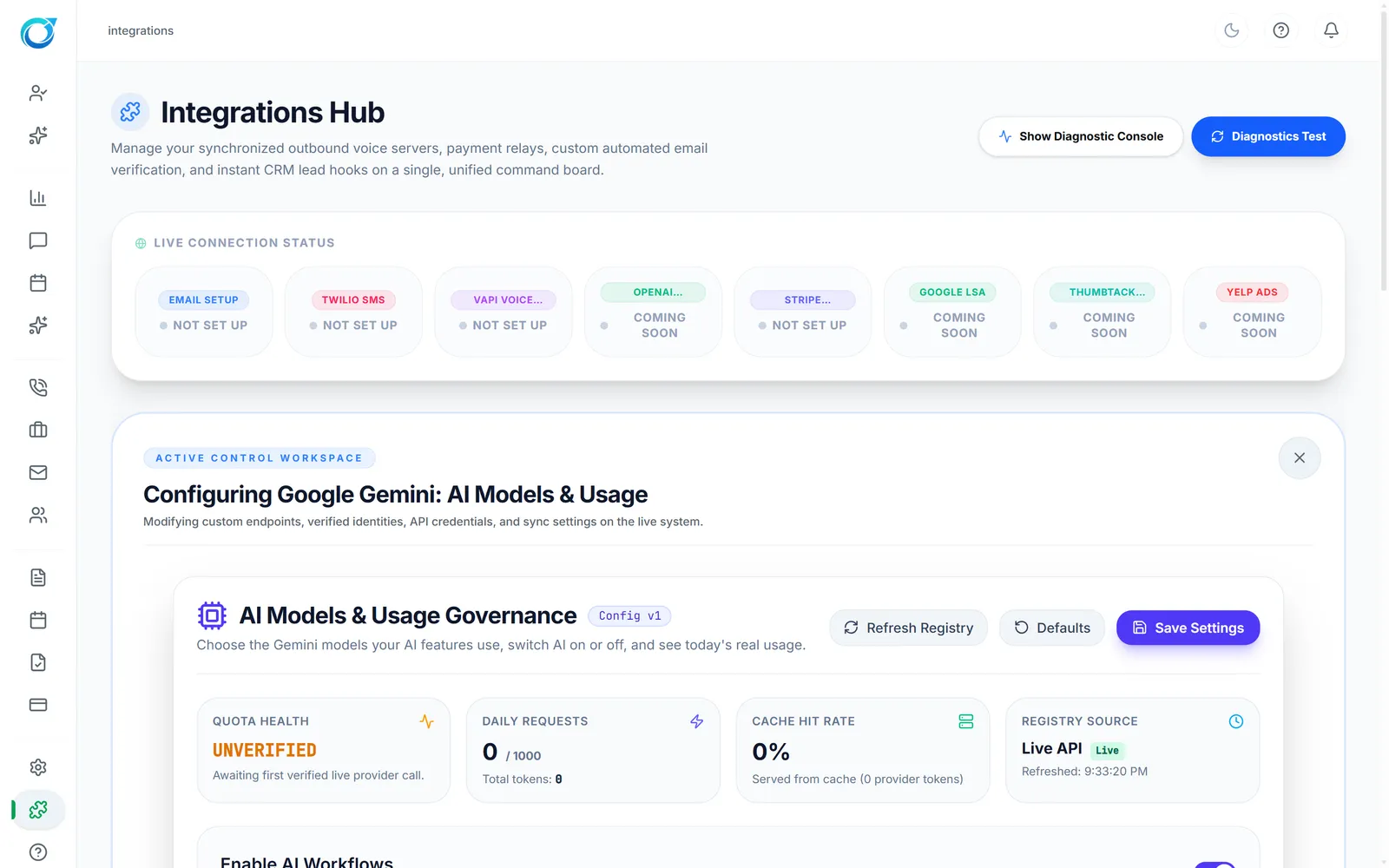Image resolution: width=1389 pixels, height=868 pixels.
Task: Open notifications with the bell icon
Action: tap(1331, 30)
